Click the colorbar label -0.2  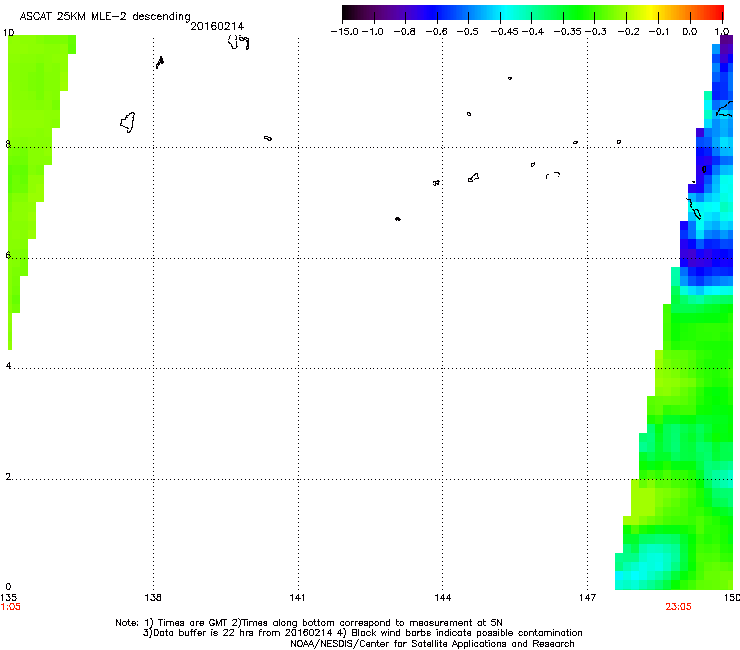pyautogui.click(x=628, y=32)
